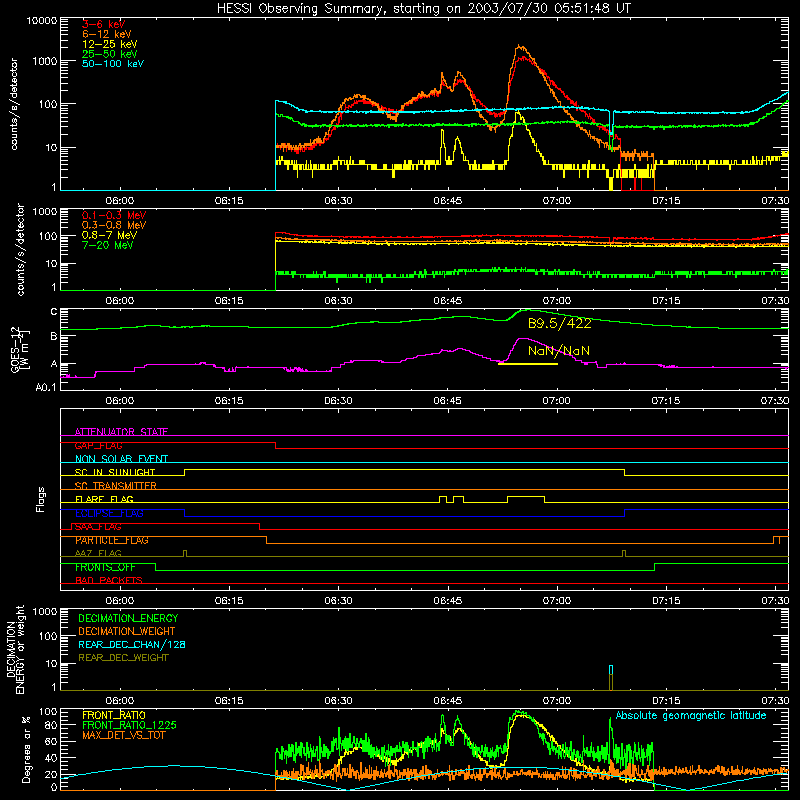Click the main 6-12 keV flare peak
The width and height of the screenshot is (800, 800).
(520, 47)
